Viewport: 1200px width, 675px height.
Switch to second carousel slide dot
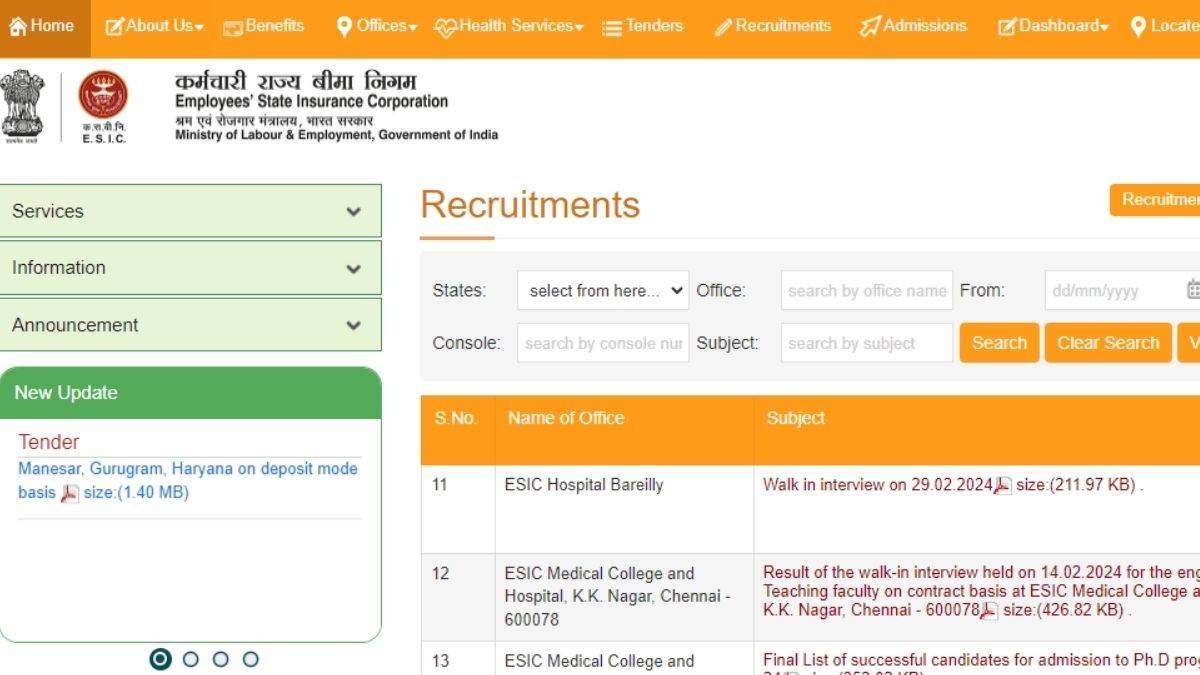pos(191,659)
